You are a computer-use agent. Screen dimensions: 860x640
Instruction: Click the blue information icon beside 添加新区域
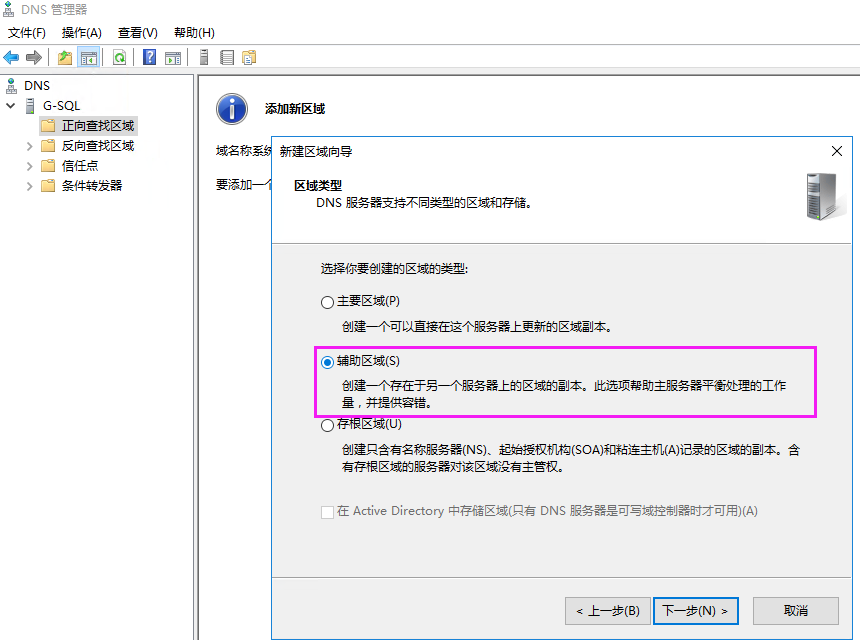pyautogui.click(x=232, y=109)
